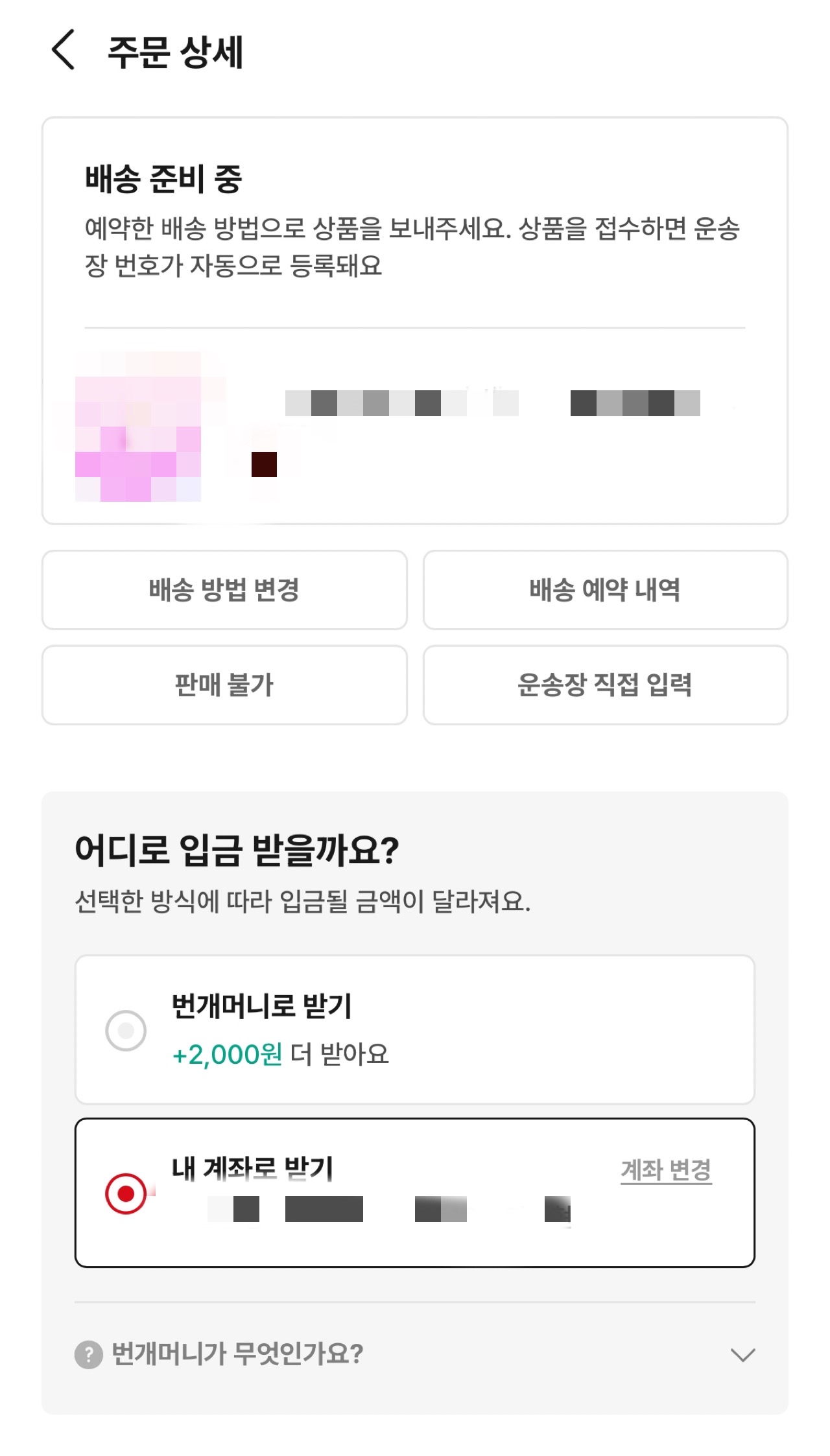Choose 운송장 직접 입력

(605, 685)
